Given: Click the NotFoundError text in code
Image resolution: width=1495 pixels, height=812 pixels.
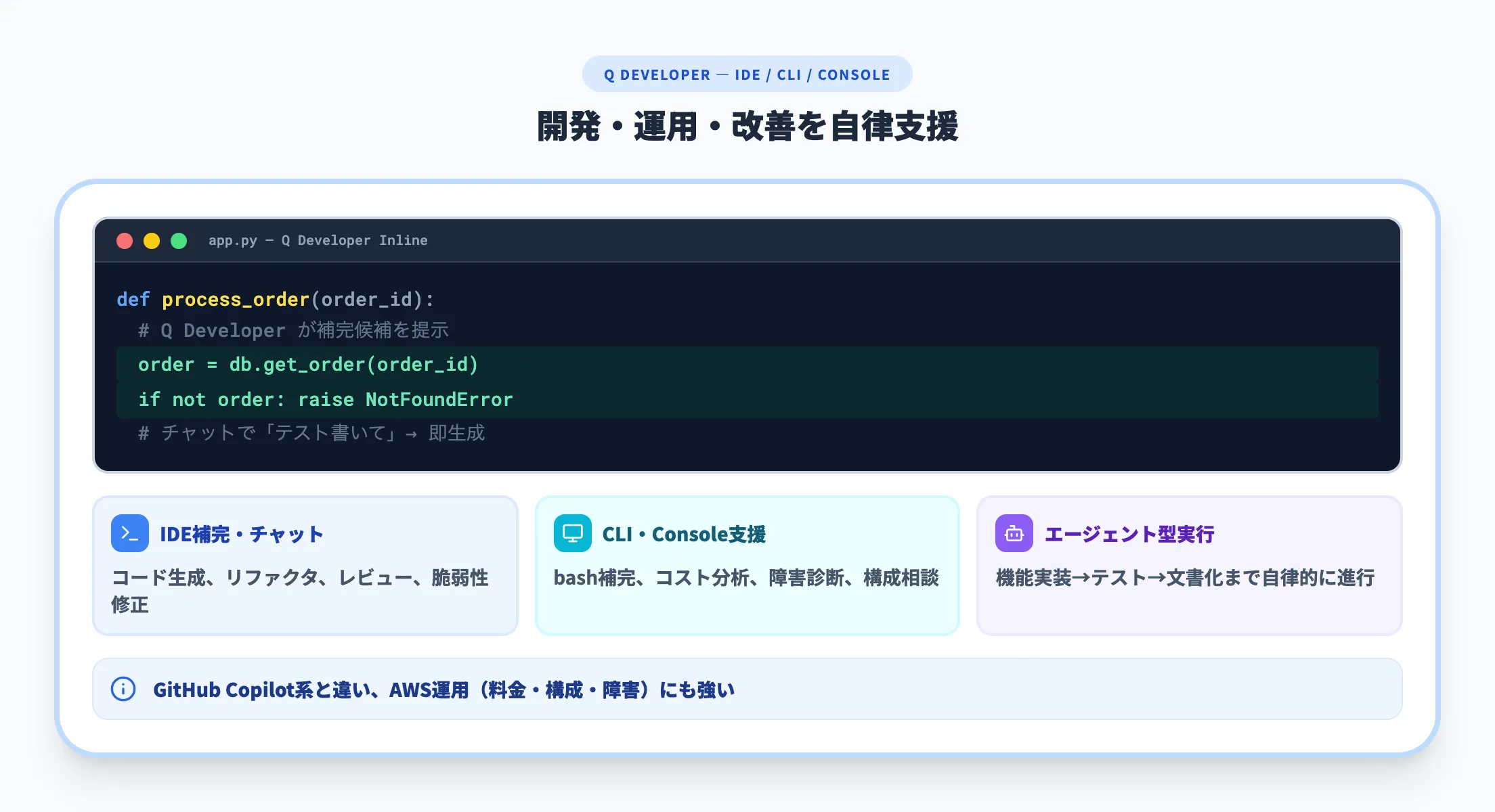Looking at the screenshot, I should coord(439,399).
